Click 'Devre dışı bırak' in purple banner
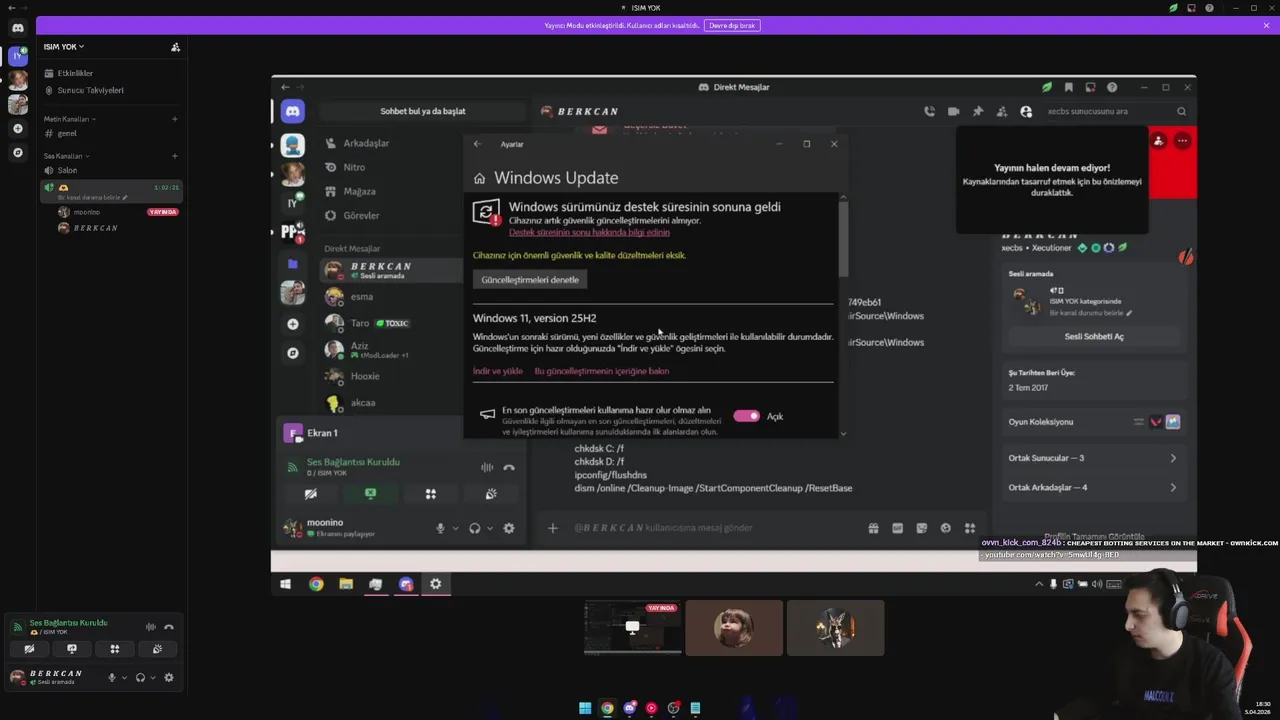1280x720 pixels. coord(732,26)
